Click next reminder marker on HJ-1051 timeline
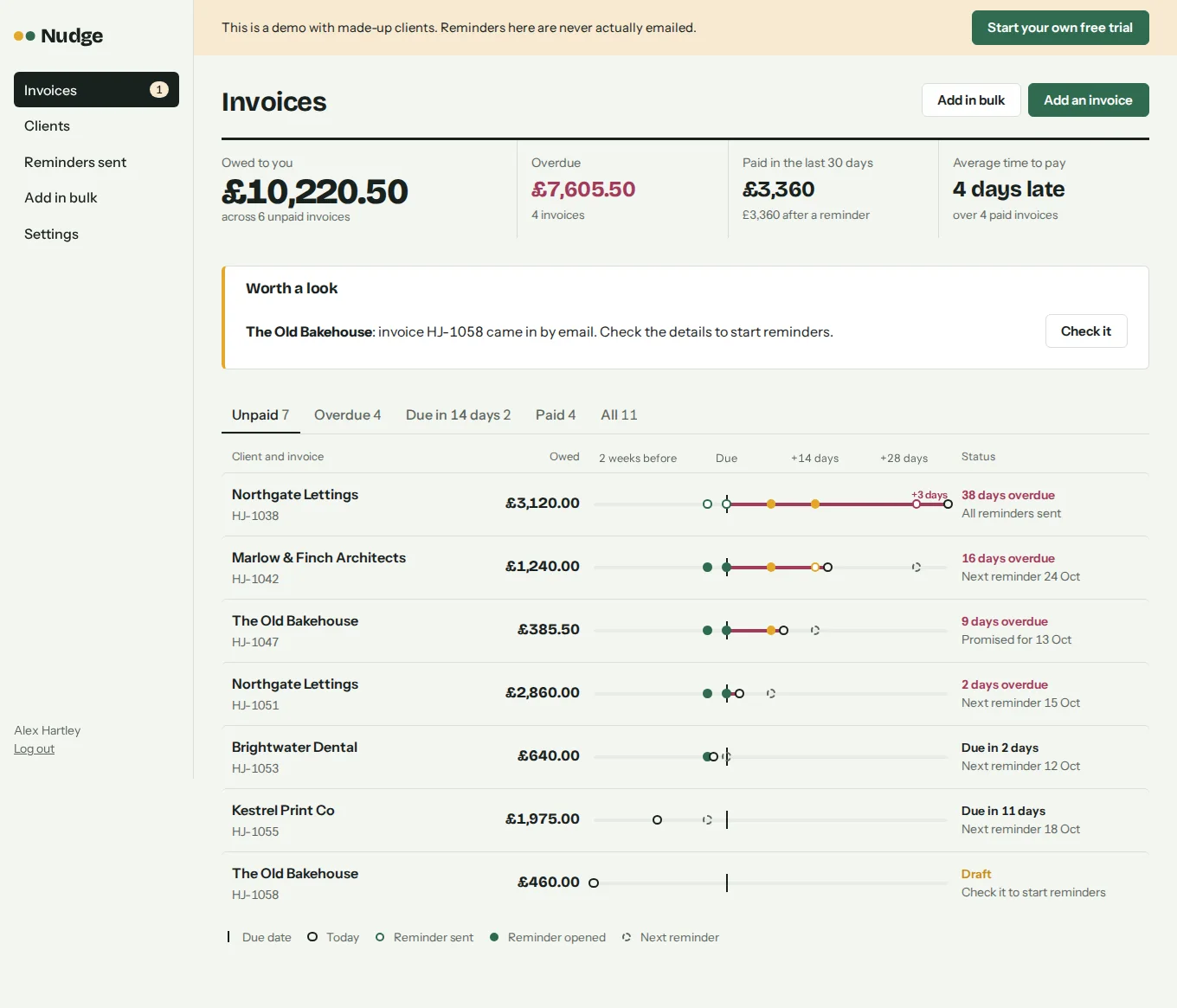Image resolution: width=1177 pixels, height=1008 pixels. (770, 694)
